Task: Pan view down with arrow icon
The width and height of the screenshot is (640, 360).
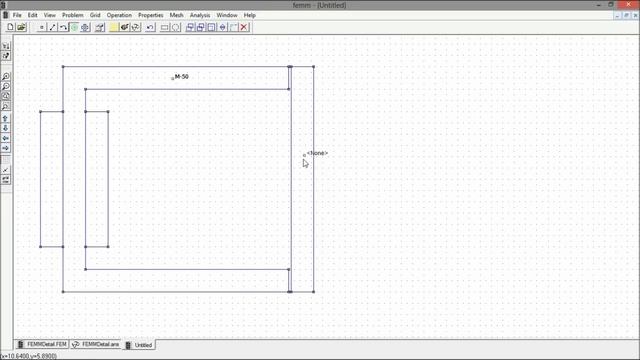Action: coord(6,128)
